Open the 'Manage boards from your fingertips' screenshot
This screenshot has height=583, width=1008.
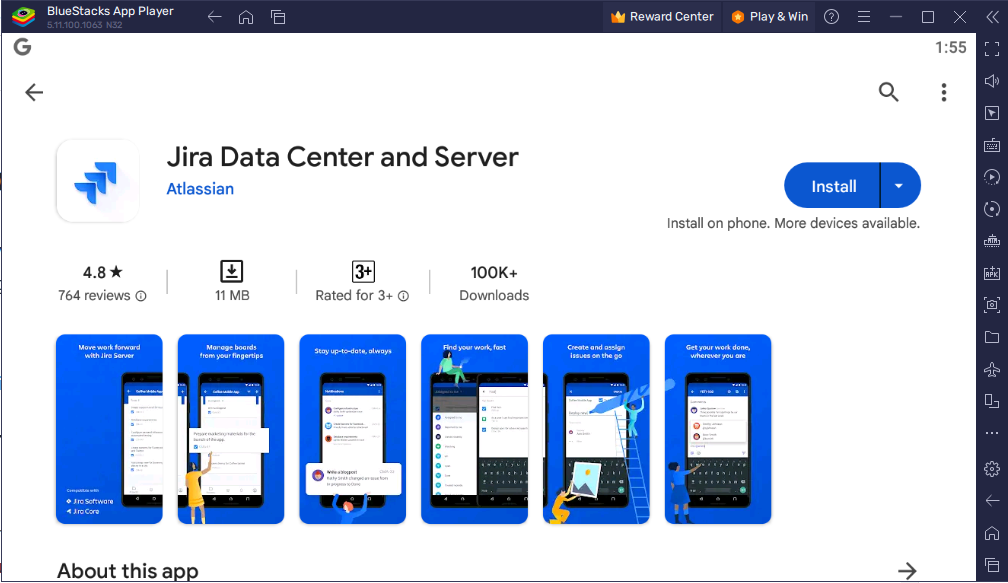[x=231, y=429]
